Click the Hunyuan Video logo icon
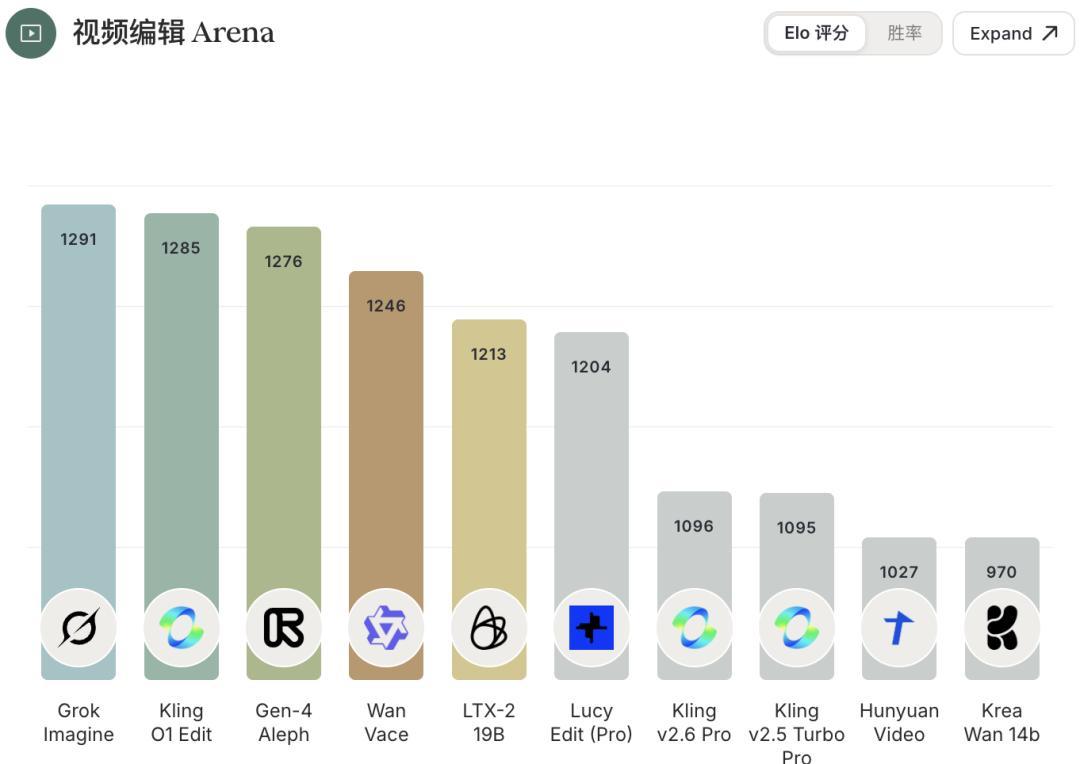 (x=899, y=627)
